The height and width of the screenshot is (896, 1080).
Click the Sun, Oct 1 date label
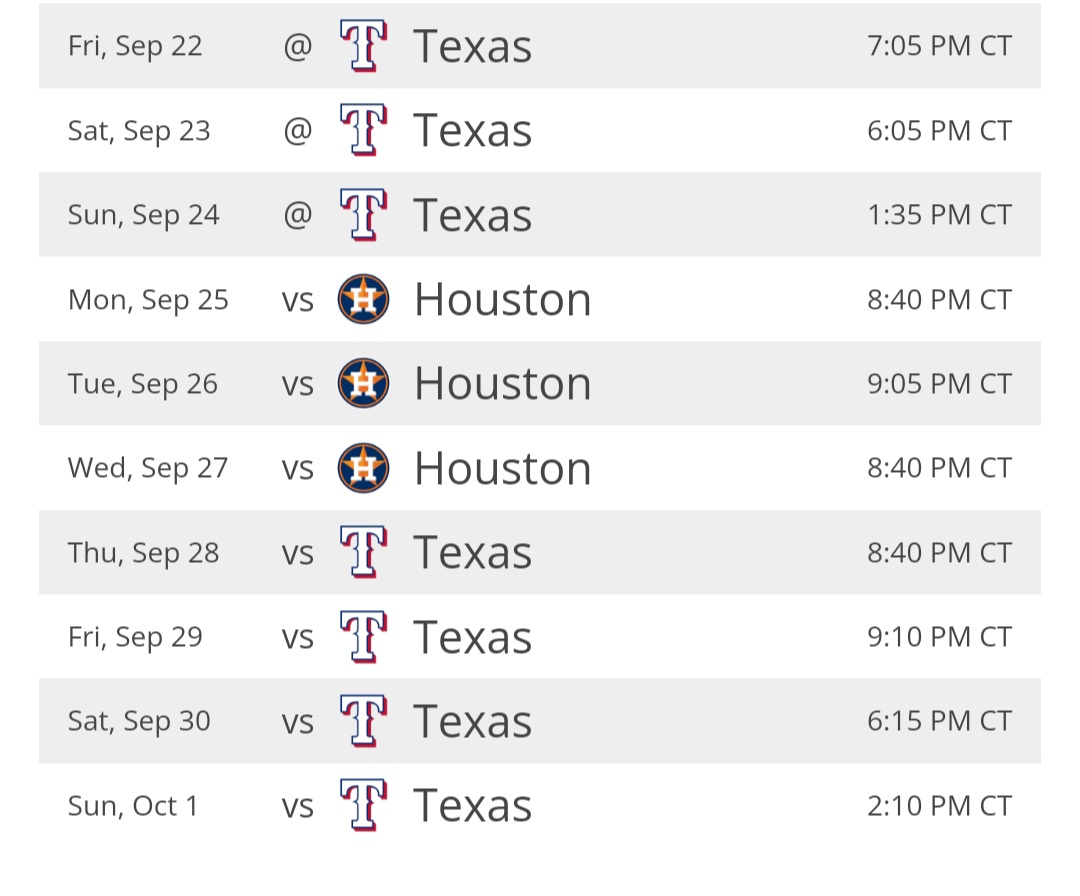[133, 806]
